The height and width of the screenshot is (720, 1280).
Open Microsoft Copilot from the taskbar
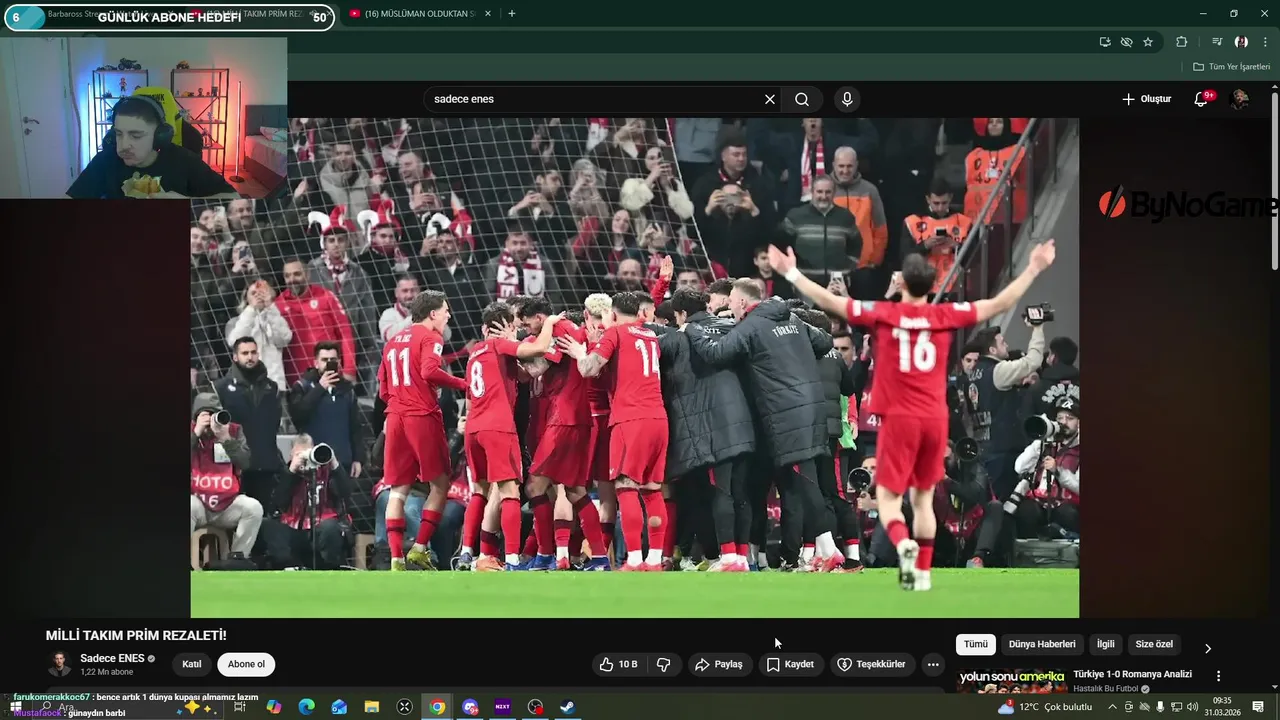[x=273, y=707]
